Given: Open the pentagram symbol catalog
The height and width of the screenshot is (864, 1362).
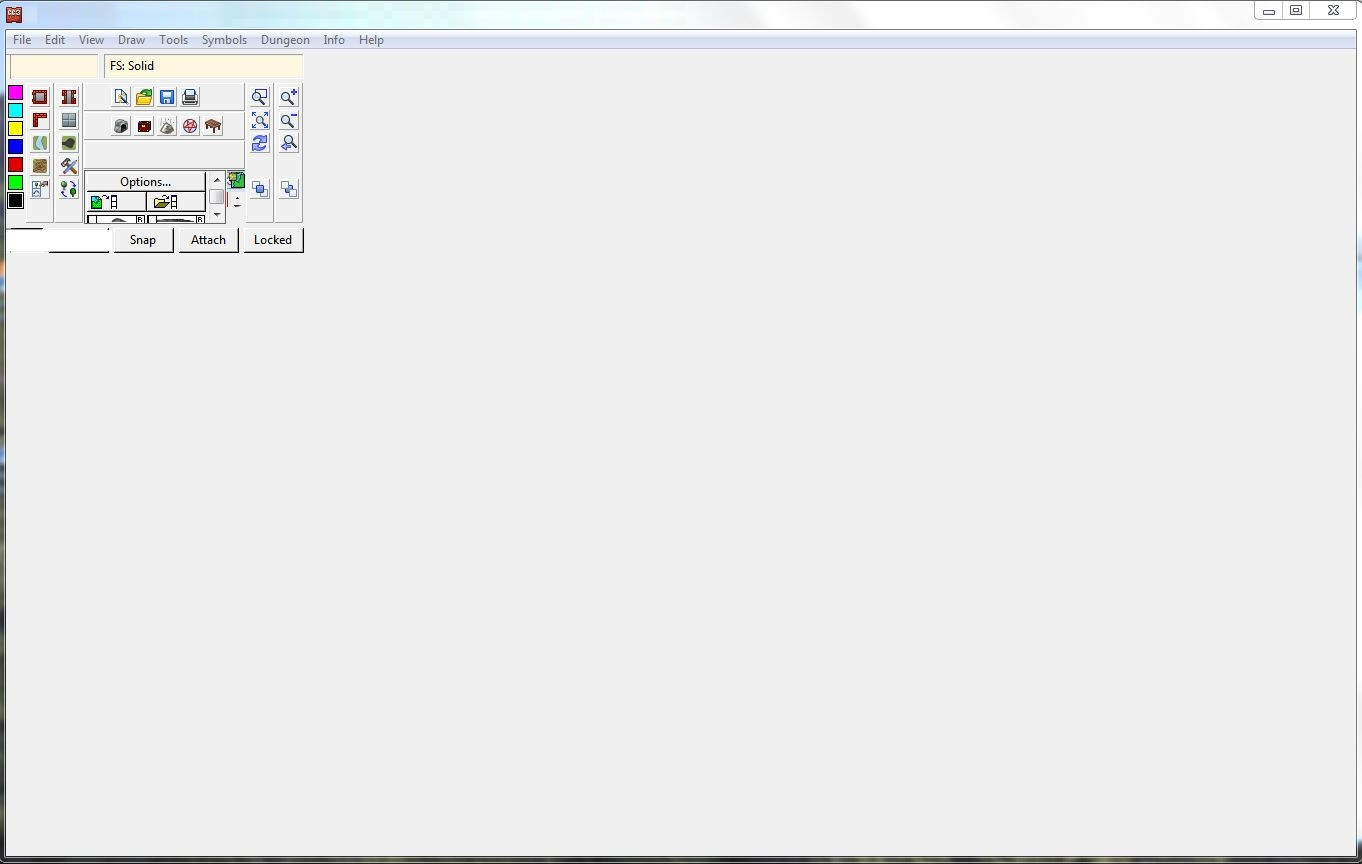Looking at the screenshot, I should coord(190,126).
